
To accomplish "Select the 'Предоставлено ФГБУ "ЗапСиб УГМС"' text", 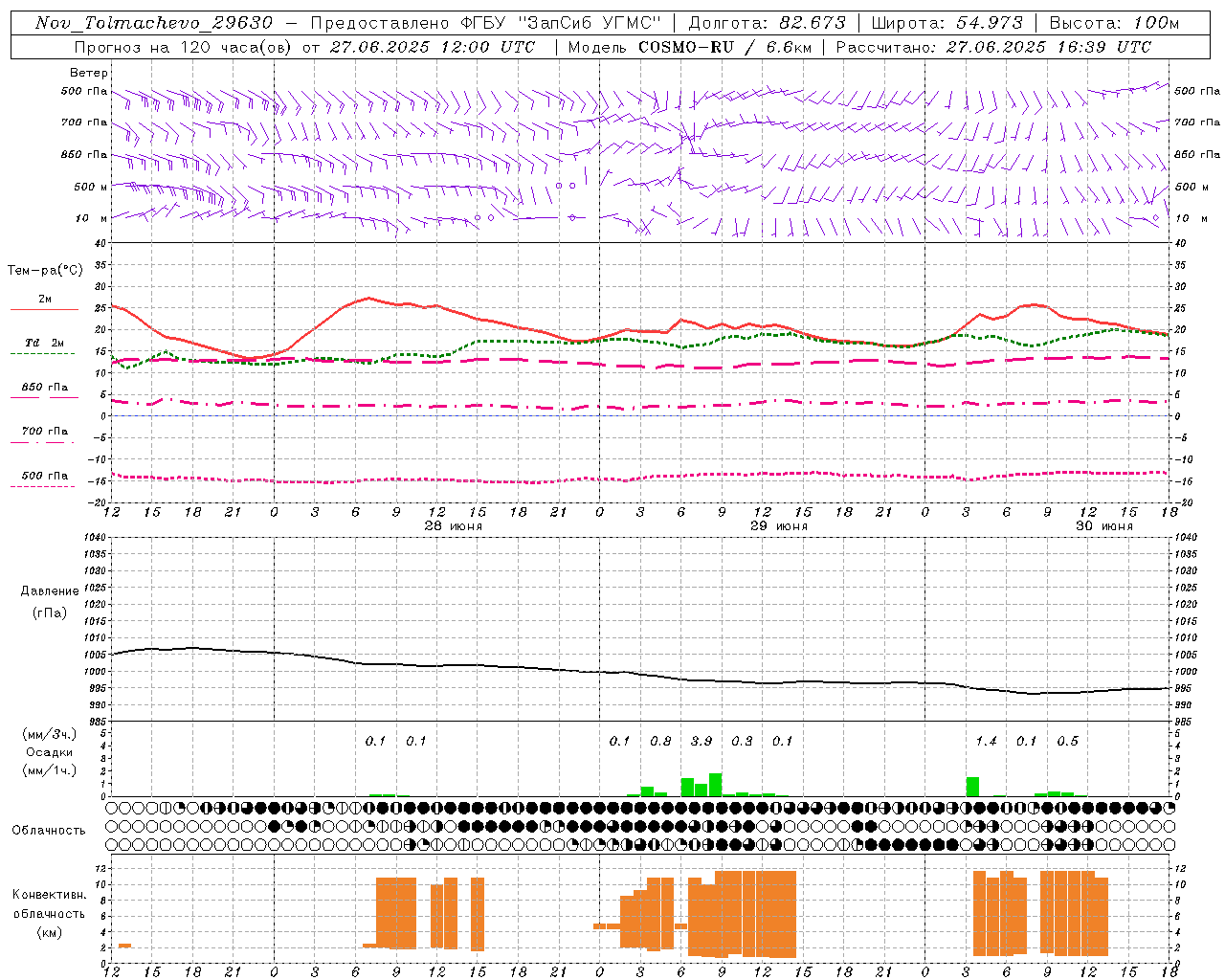I will 486,23.
